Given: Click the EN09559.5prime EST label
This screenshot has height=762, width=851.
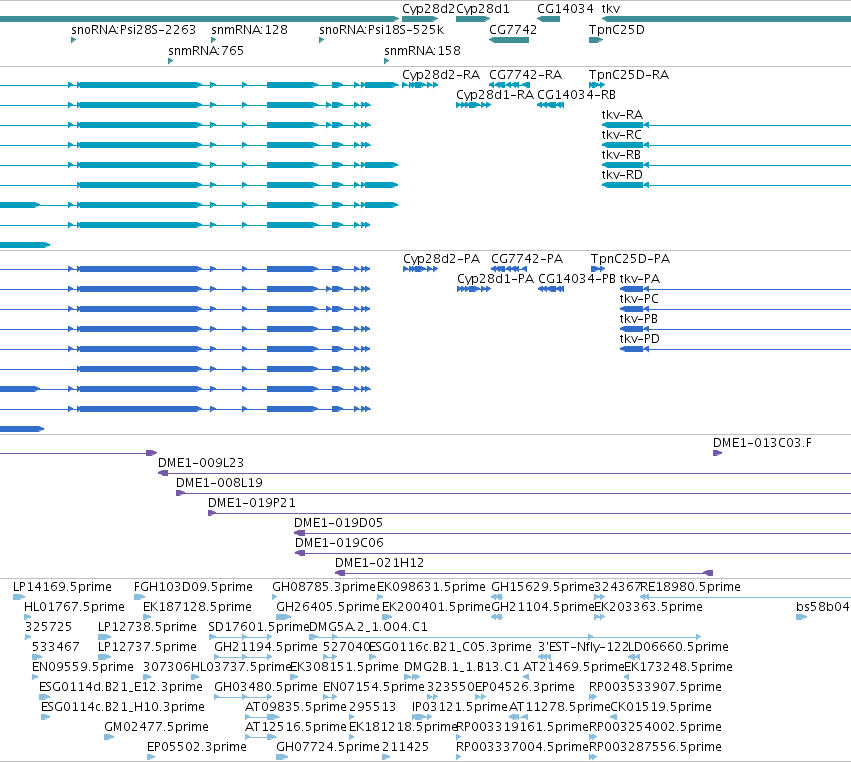Looking at the screenshot, I should [83, 668].
